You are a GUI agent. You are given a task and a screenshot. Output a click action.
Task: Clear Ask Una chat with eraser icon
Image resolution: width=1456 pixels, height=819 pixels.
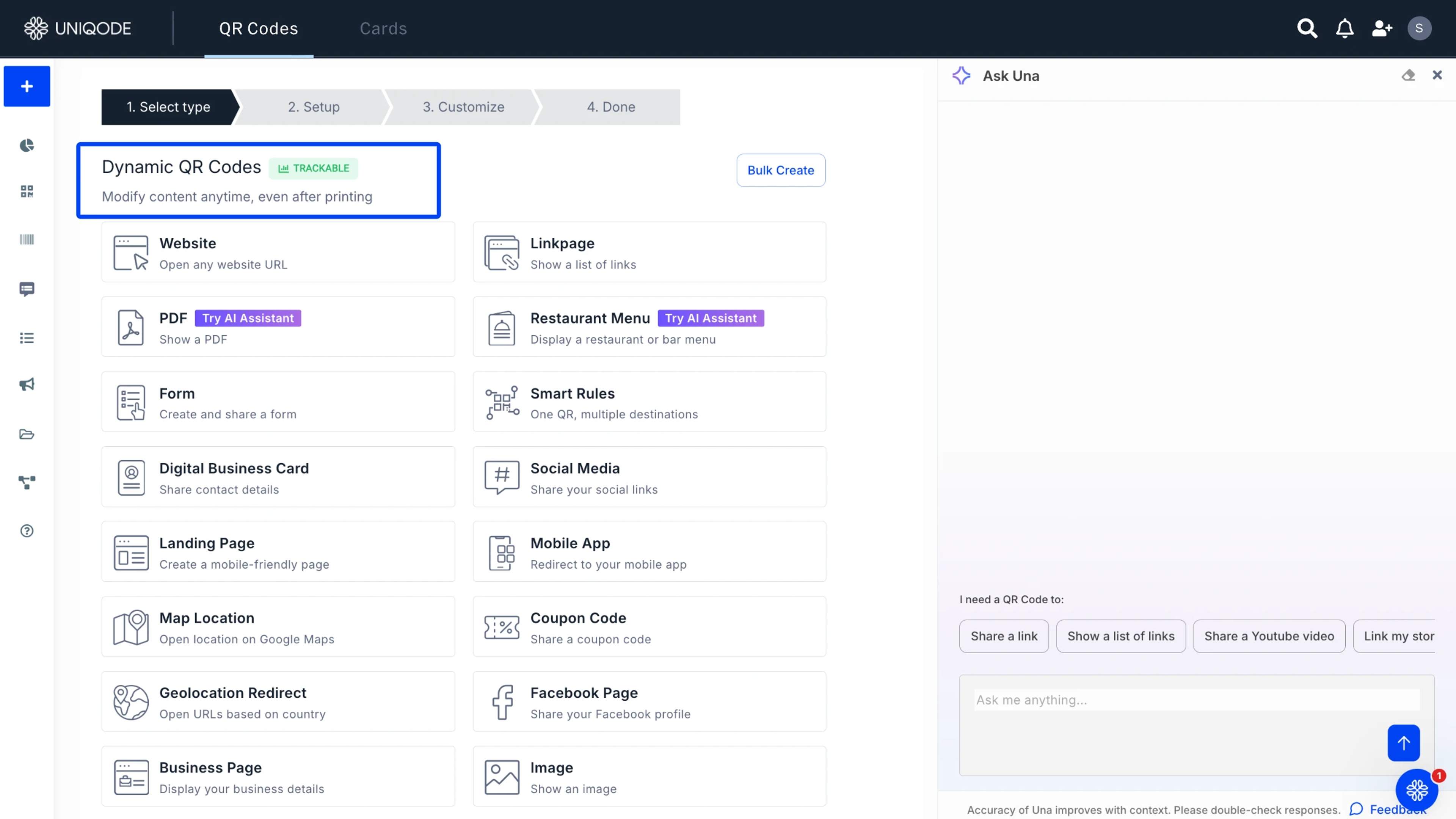tap(1408, 75)
